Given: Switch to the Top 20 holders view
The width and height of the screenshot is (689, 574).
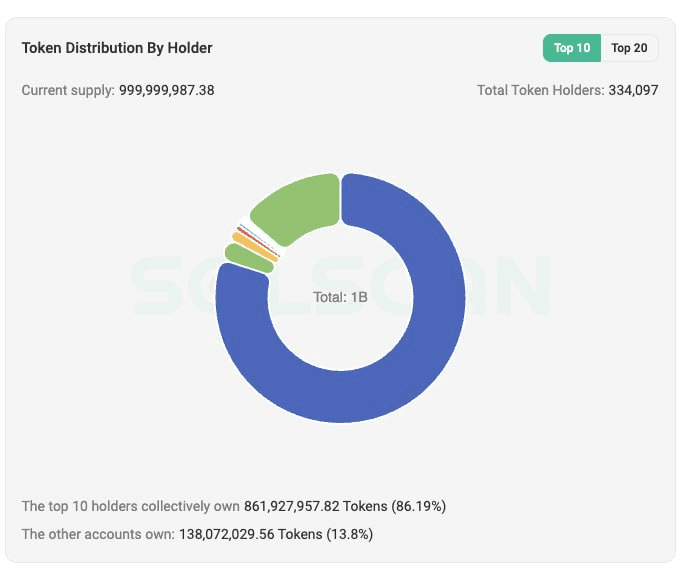Looking at the screenshot, I should pyautogui.click(x=629, y=48).
